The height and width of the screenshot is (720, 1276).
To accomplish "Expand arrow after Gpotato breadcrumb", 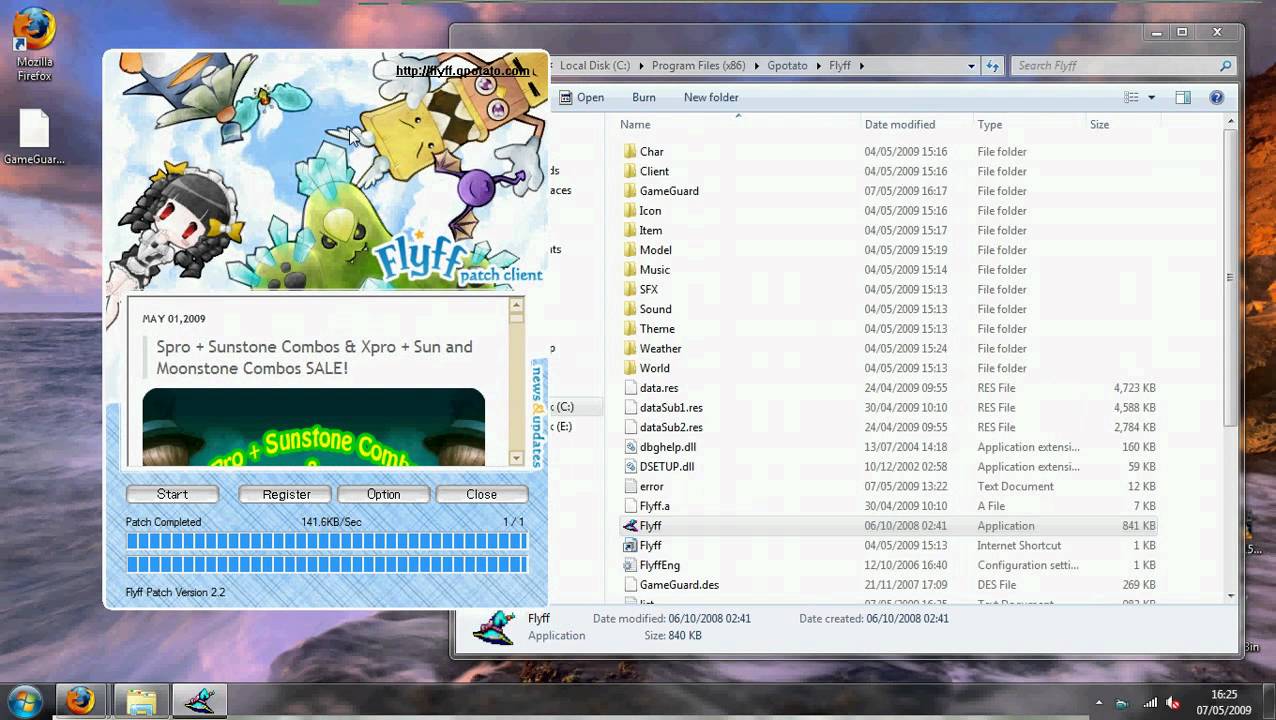I will tap(818, 66).
